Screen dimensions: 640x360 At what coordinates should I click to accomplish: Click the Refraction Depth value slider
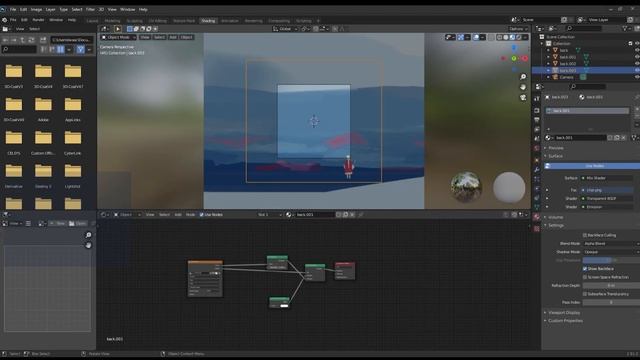(x=611, y=285)
